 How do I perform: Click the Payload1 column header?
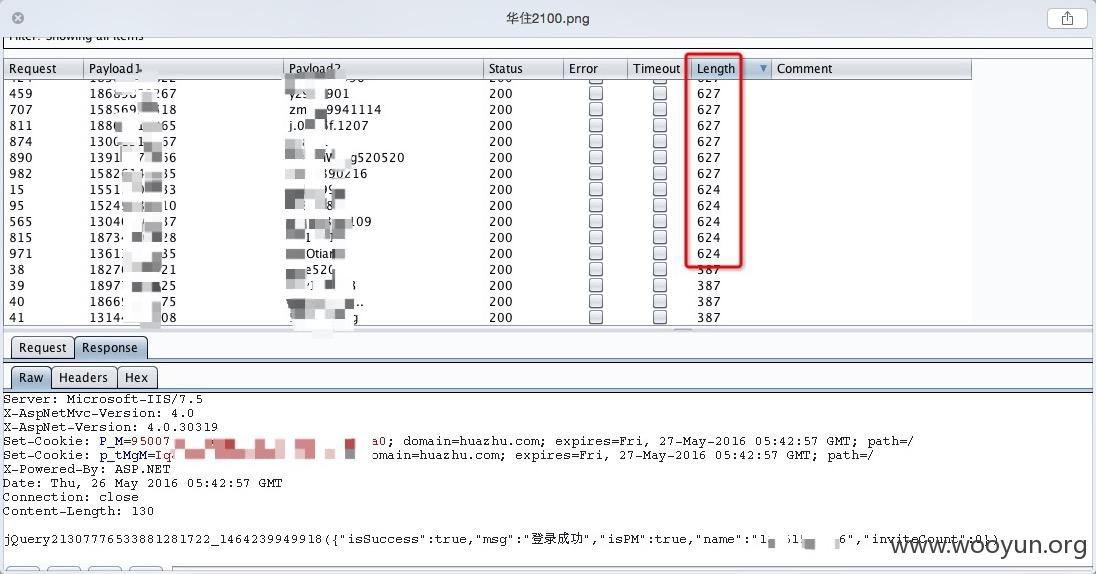pos(183,69)
